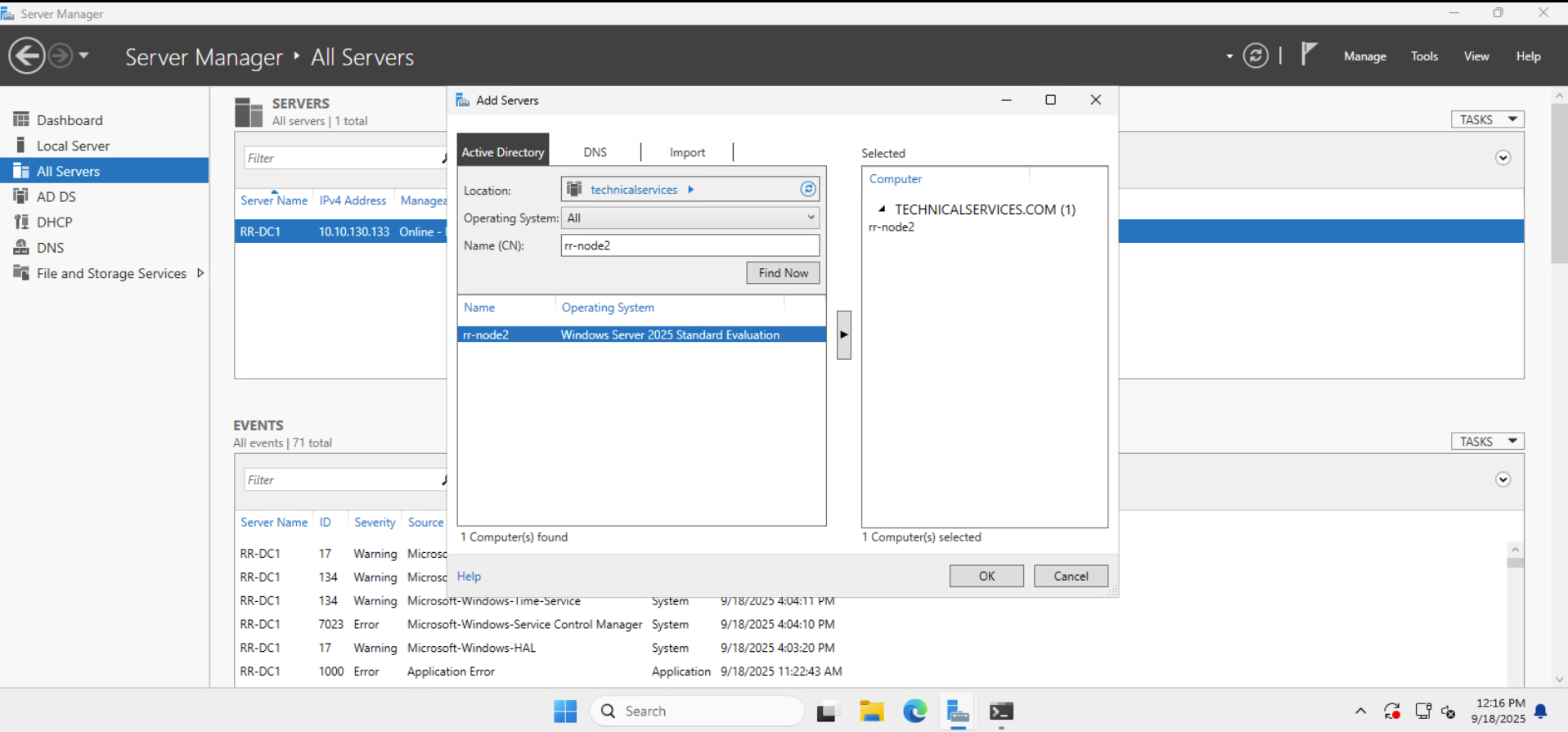Click the Name (CN) input field
Viewport: 1568px width, 732px height.
click(690, 245)
